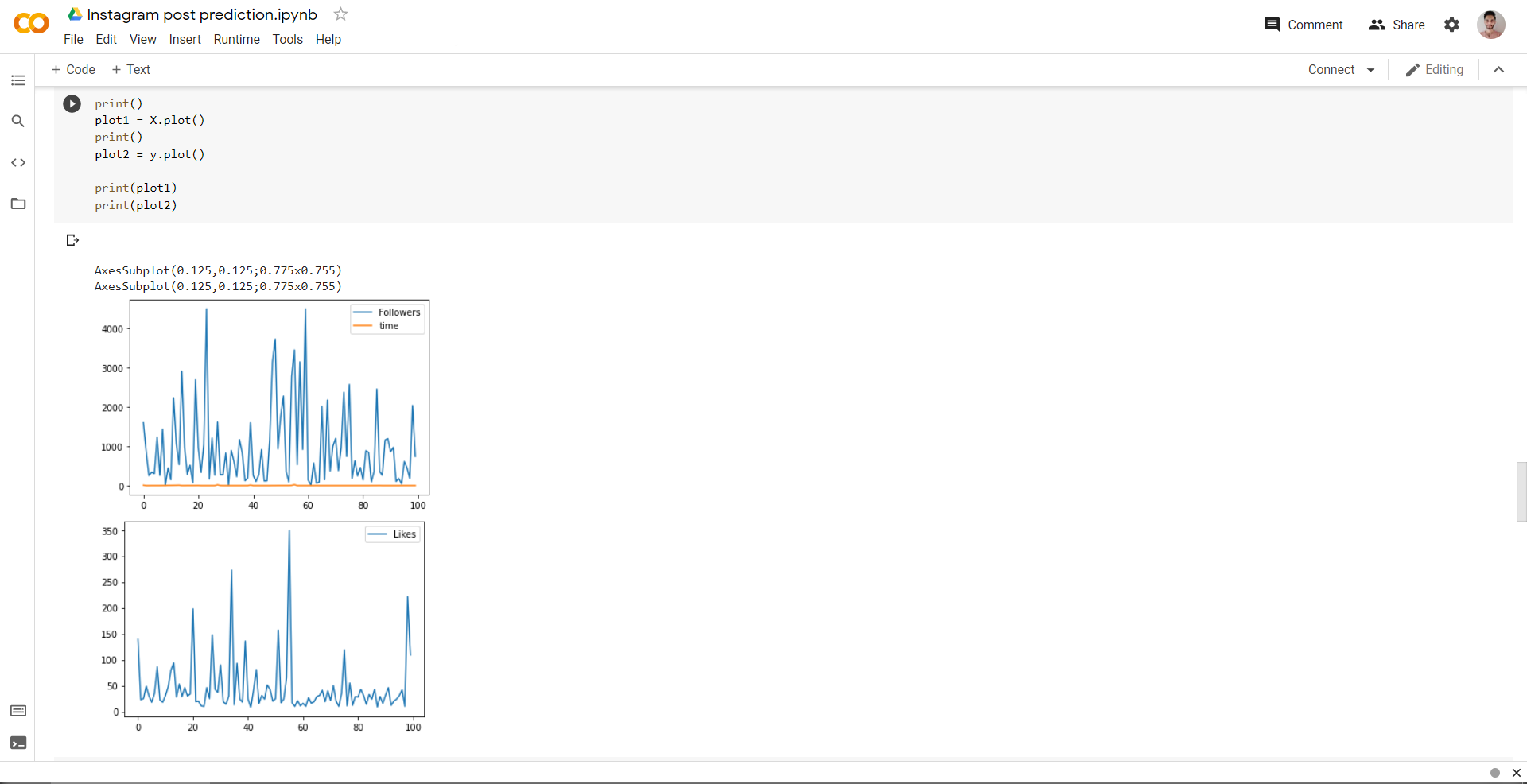Click the Google Drive icon beside notebook title
This screenshot has width=1527, height=784.
pyautogui.click(x=75, y=14)
